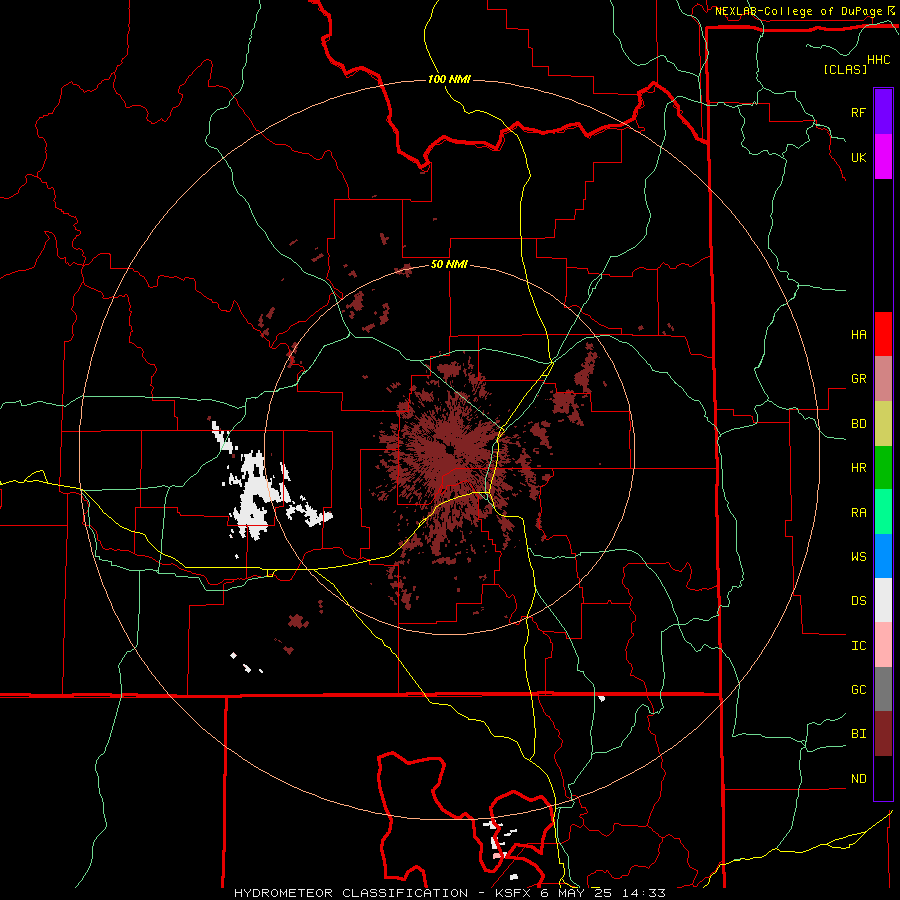Screen dimensions: 900x900
Task: Click the HA legend label
Action: [858, 334]
